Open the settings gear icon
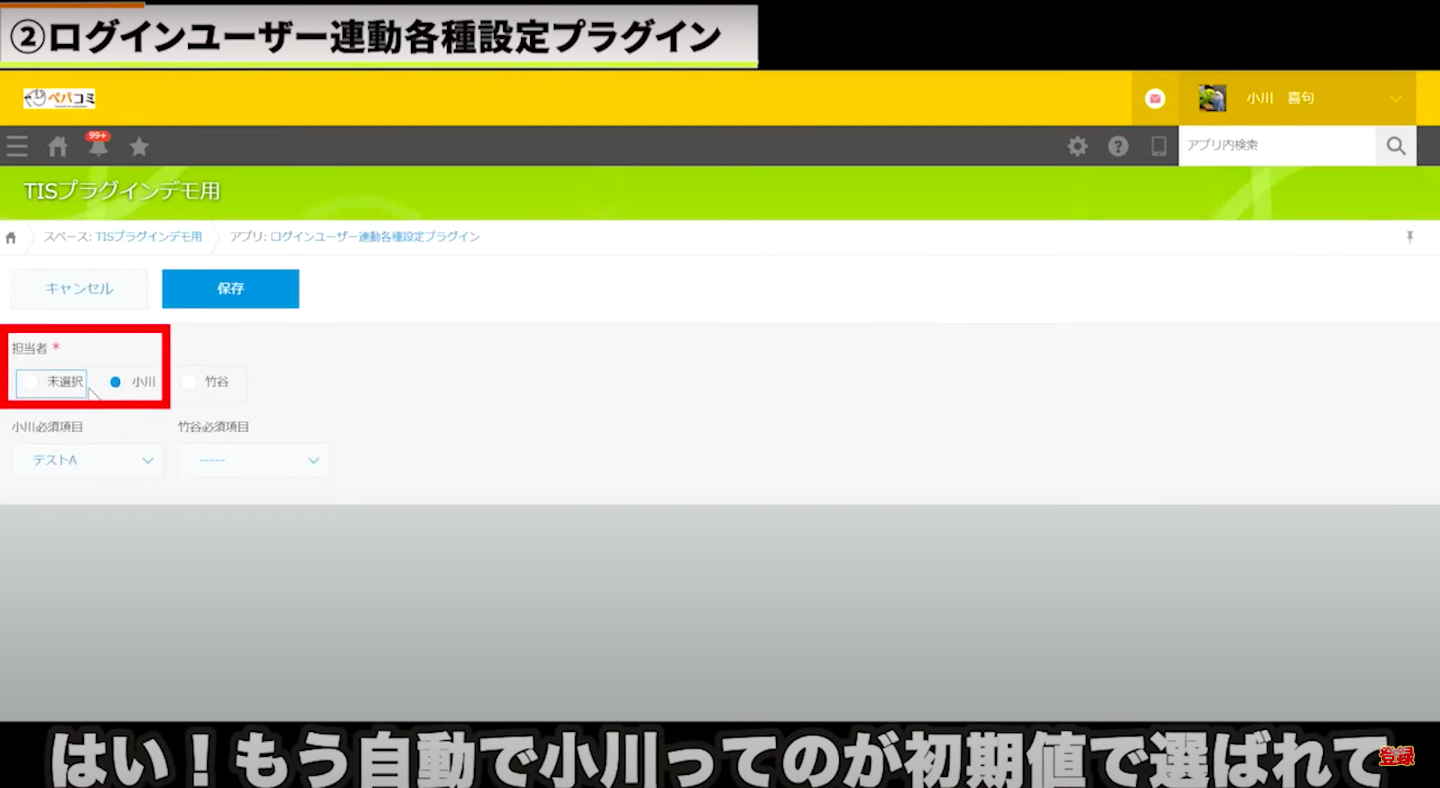The height and width of the screenshot is (788, 1440). click(1077, 146)
